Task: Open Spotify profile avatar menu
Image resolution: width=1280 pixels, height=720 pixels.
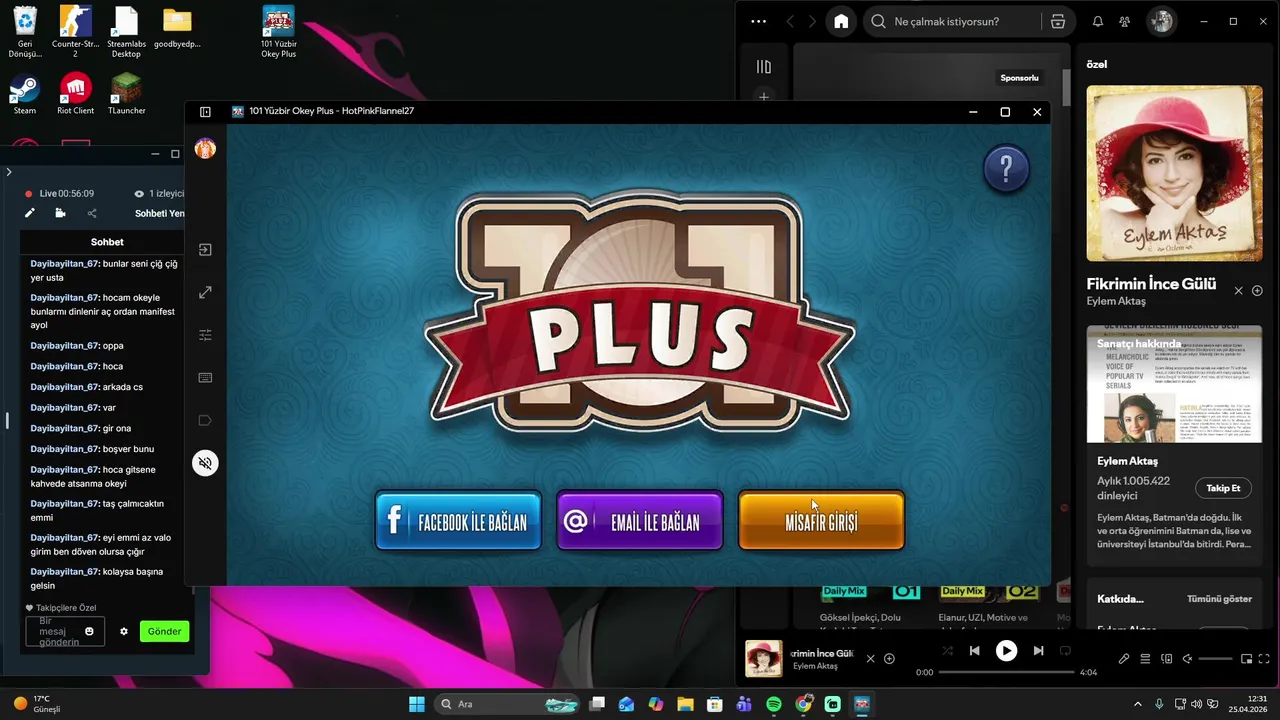Action: [x=1161, y=21]
